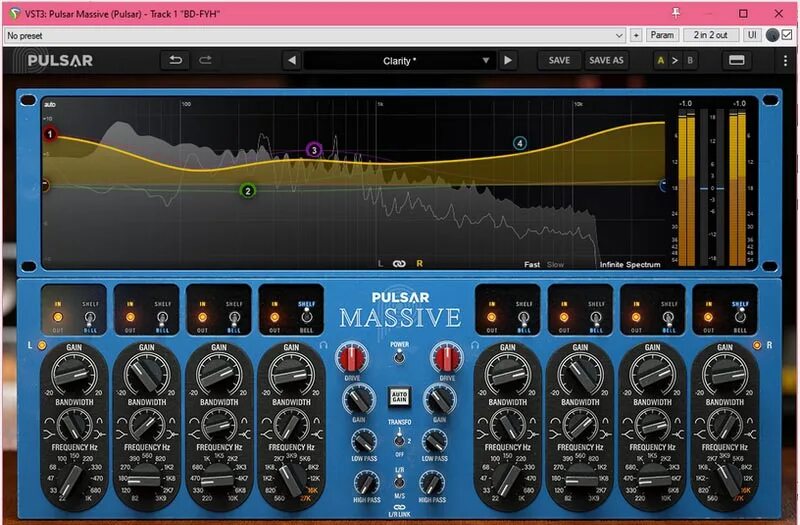Select EQ band node 4
The height and width of the screenshot is (525, 800).
point(519,143)
